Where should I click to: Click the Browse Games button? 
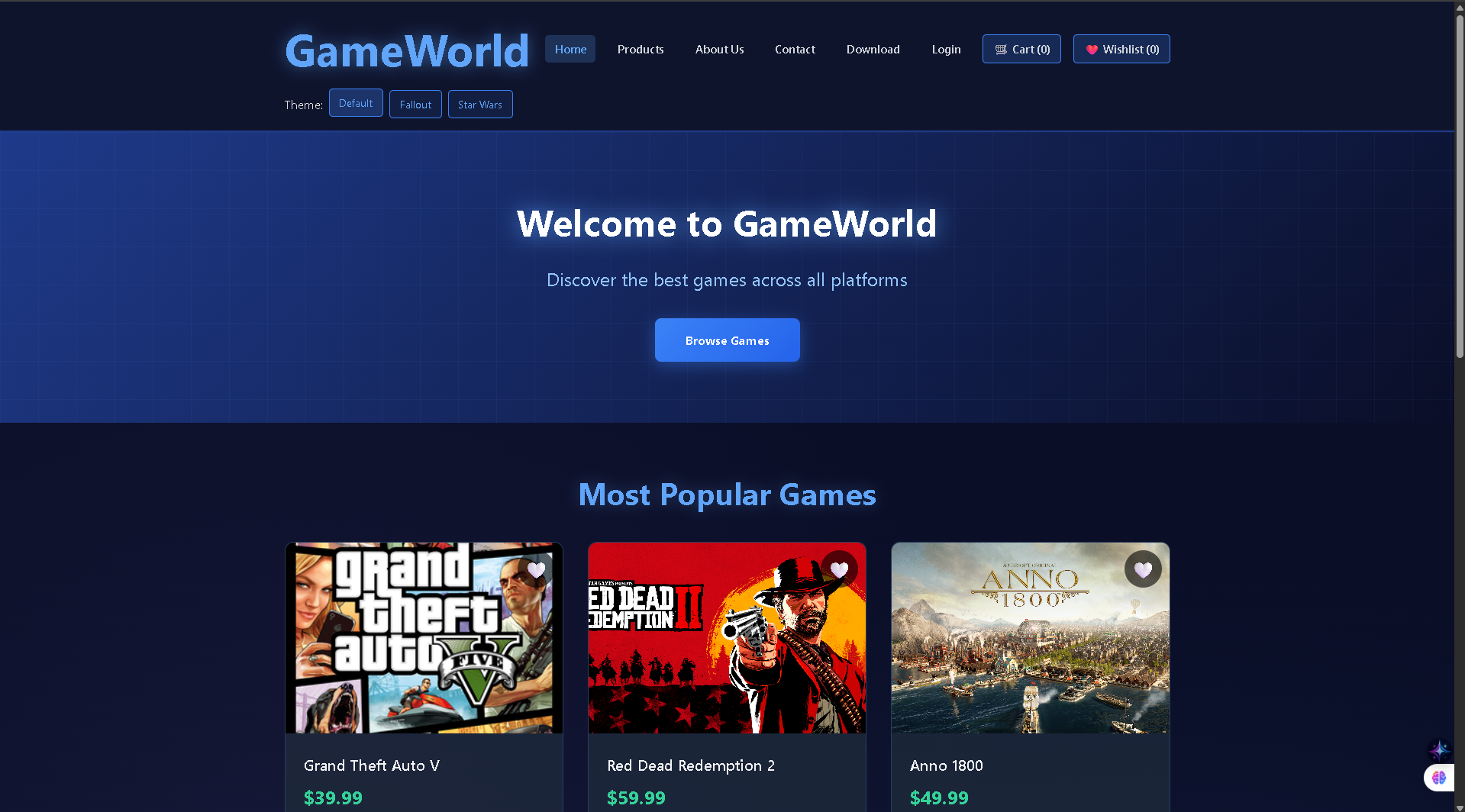pos(728,340)
